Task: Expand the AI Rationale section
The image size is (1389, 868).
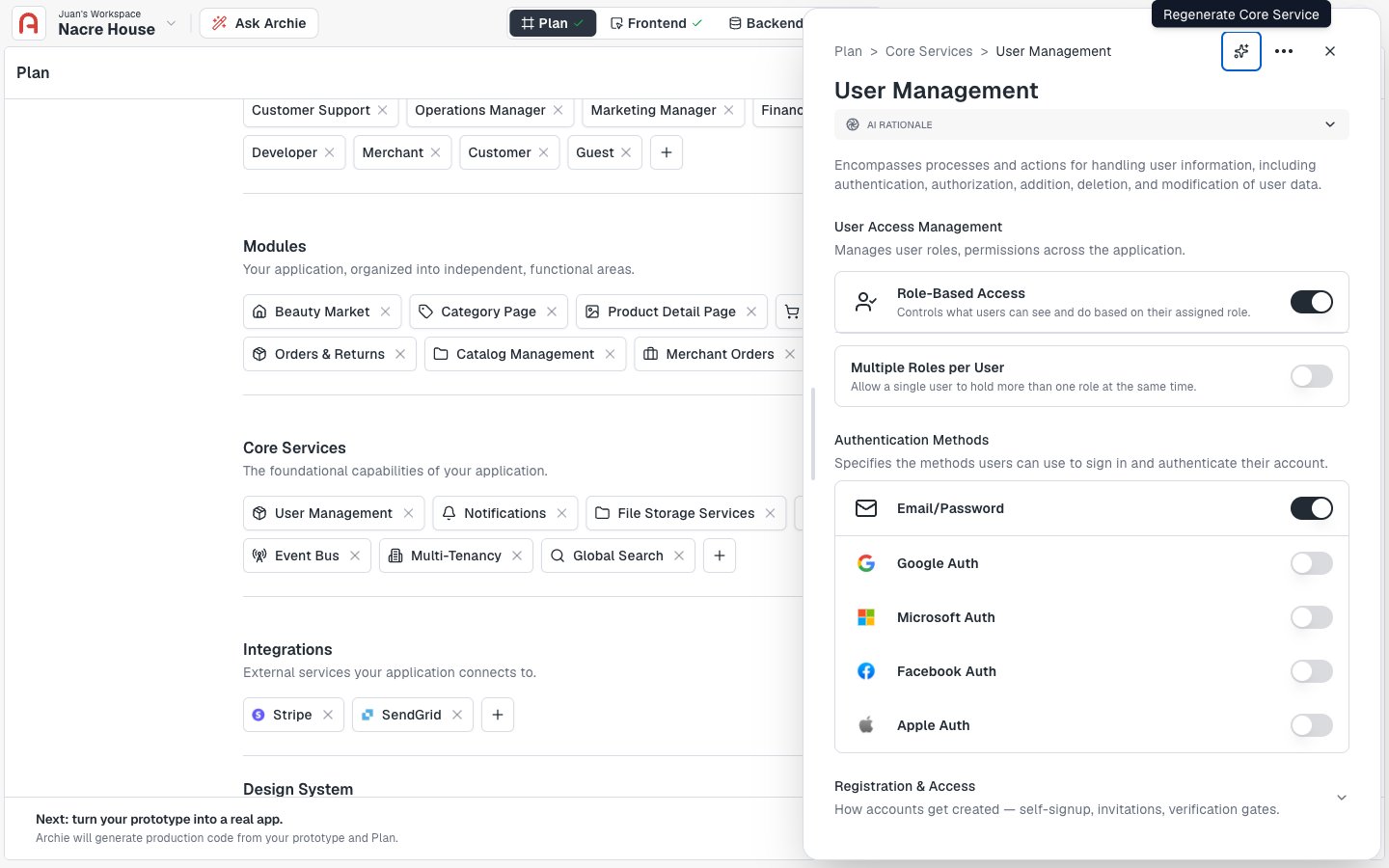Action: pos(1091,124)
